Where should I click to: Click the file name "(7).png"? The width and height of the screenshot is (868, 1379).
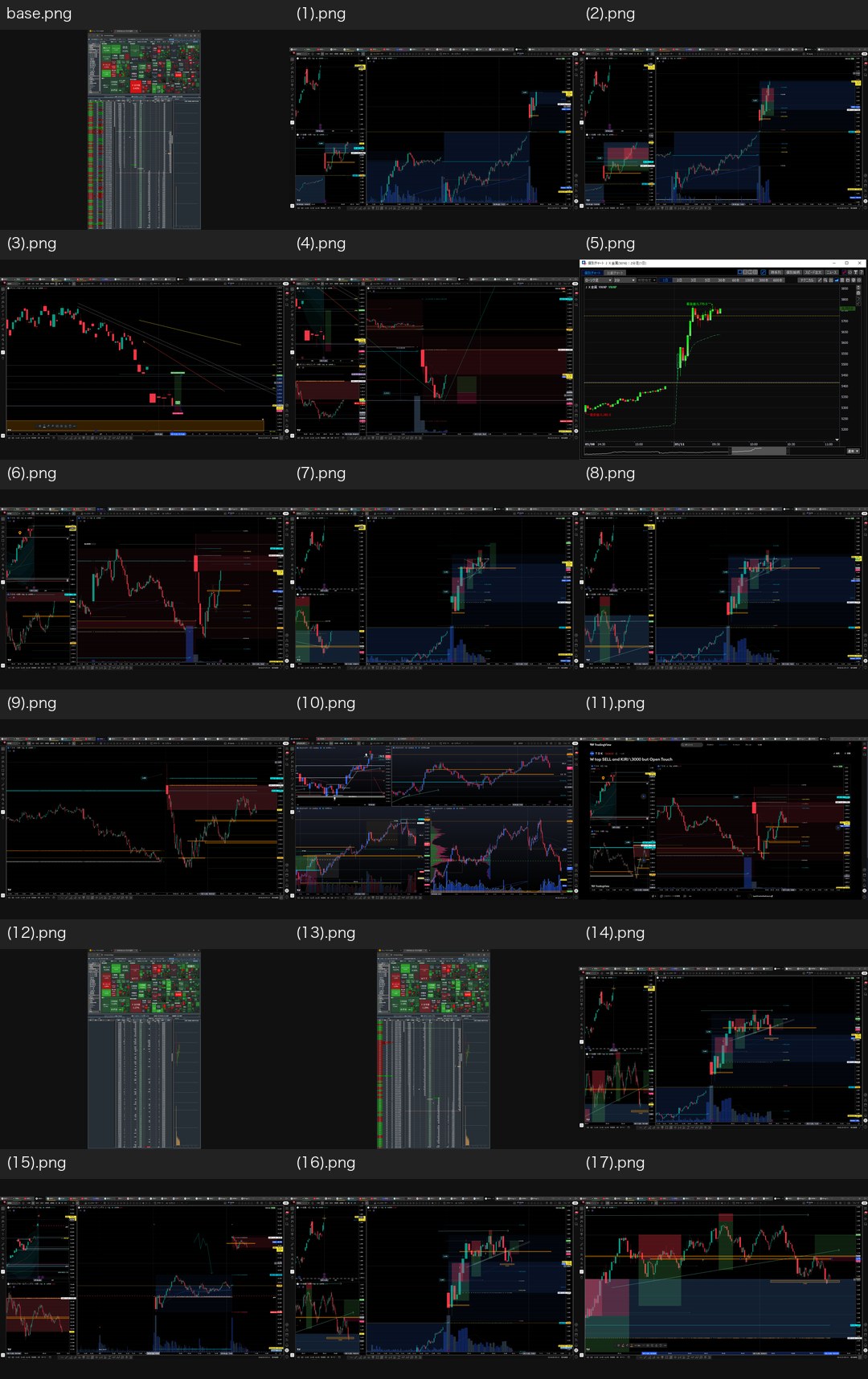tap(321, 473)
